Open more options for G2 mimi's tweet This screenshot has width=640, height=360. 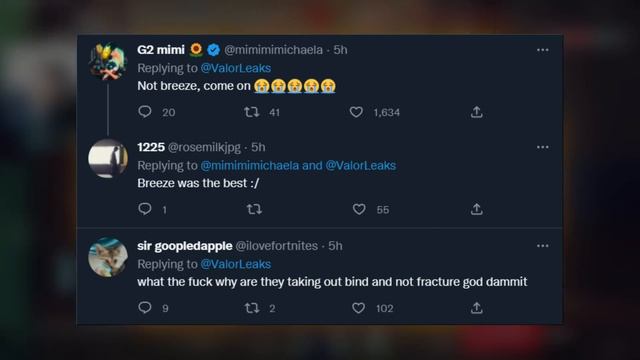[x=542, y=50]
